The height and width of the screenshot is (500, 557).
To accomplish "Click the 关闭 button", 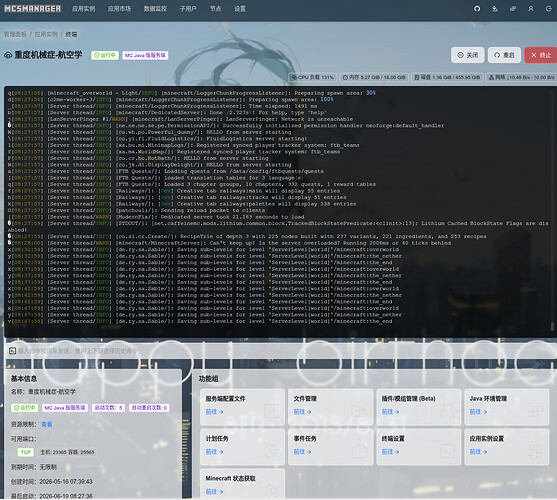I will click(x=467, y=55).
